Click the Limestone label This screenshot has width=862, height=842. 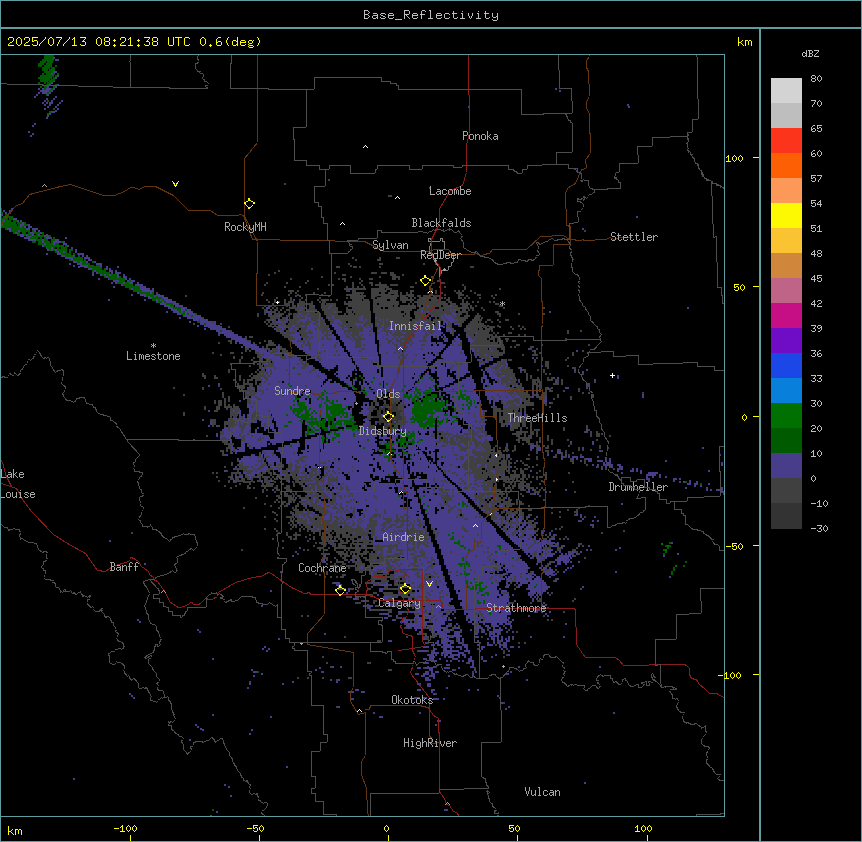[153, 356]
